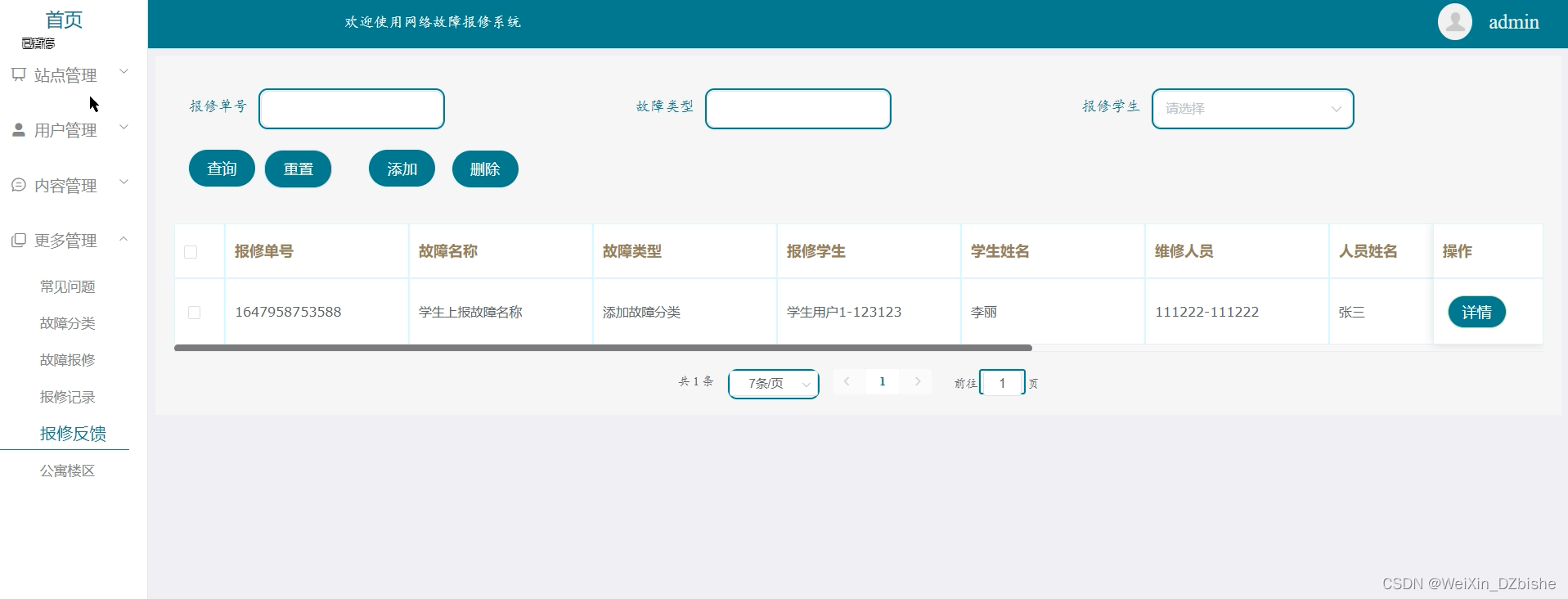The width and height of the screenshot is (1568, 599).
Task: Open the 故障报修 submenu item
Action: tap(68, 360)
